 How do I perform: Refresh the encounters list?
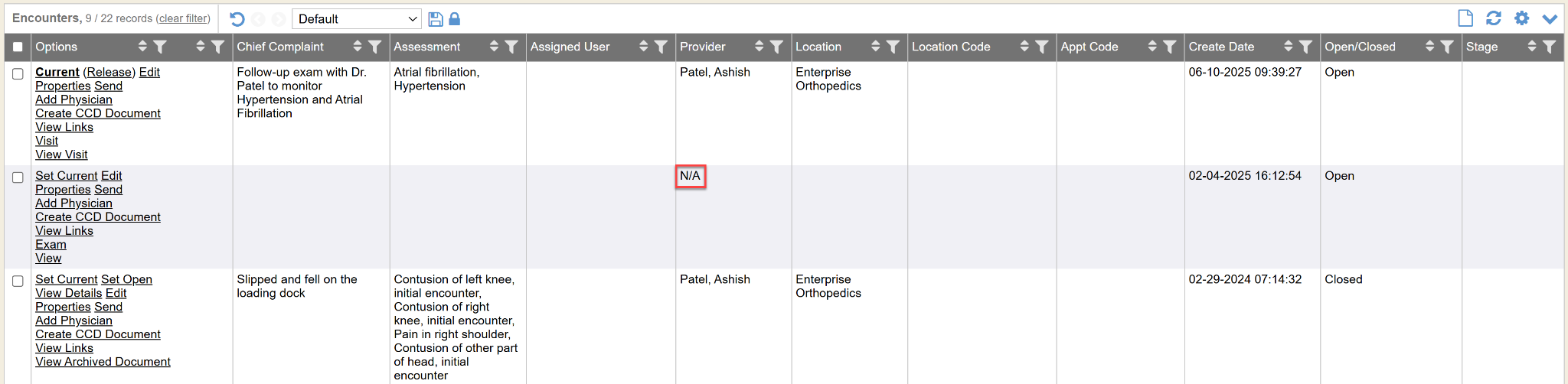coord(1493,18)
